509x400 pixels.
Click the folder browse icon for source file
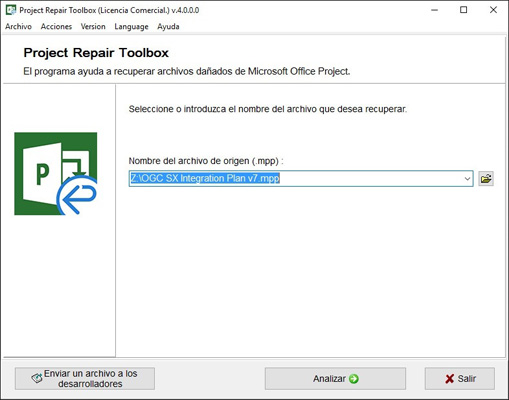pyautogui.click(x=486, y=179)
